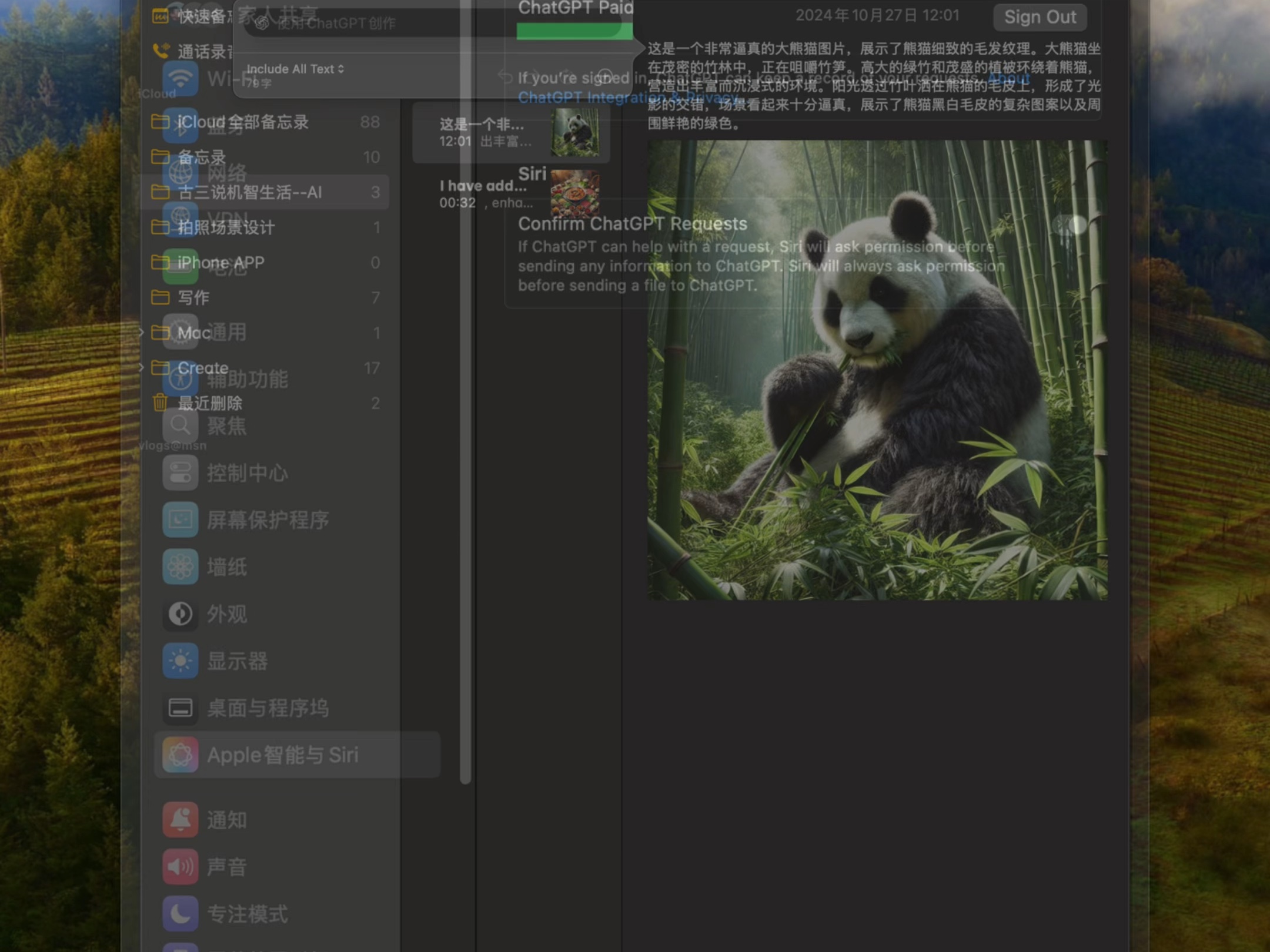Open the 墙纸 wallpaper icon
Screen dimensions: 1270x952
coord(181,566)
